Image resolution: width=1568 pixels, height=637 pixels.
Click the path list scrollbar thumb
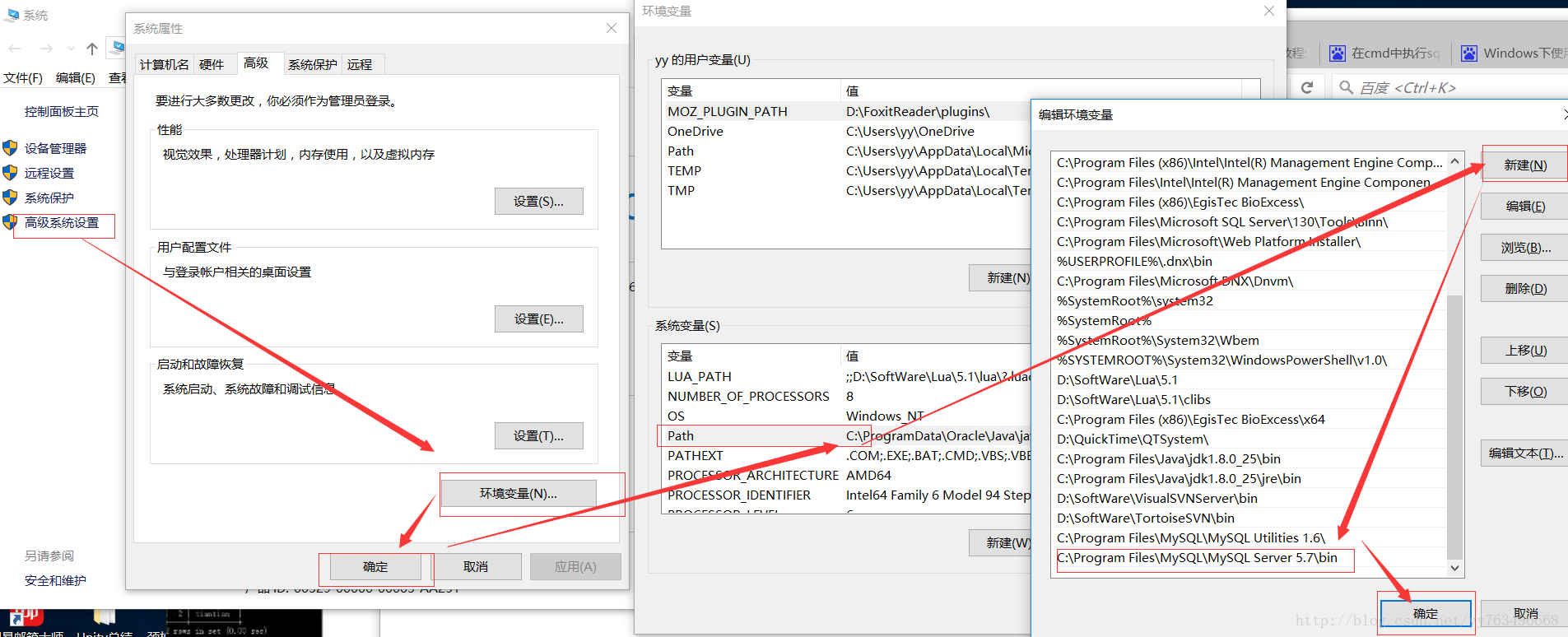(x=1454, y=426)
